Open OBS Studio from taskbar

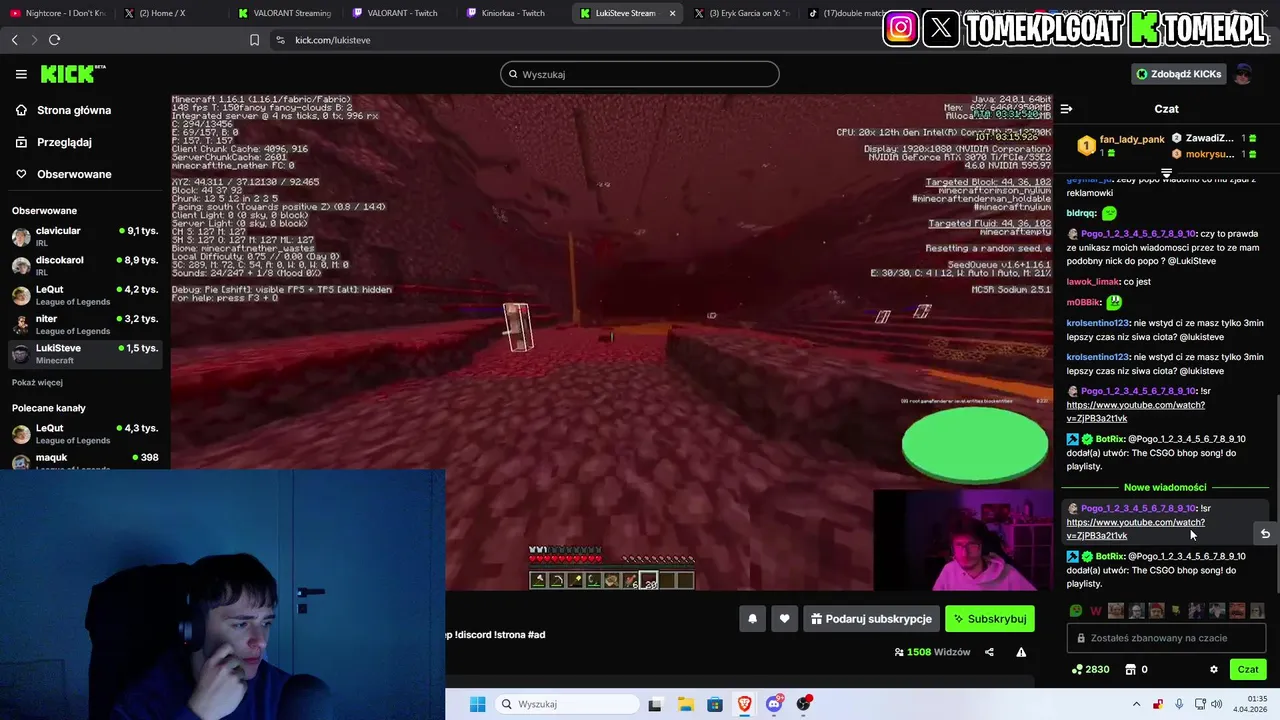coord(804,704)
